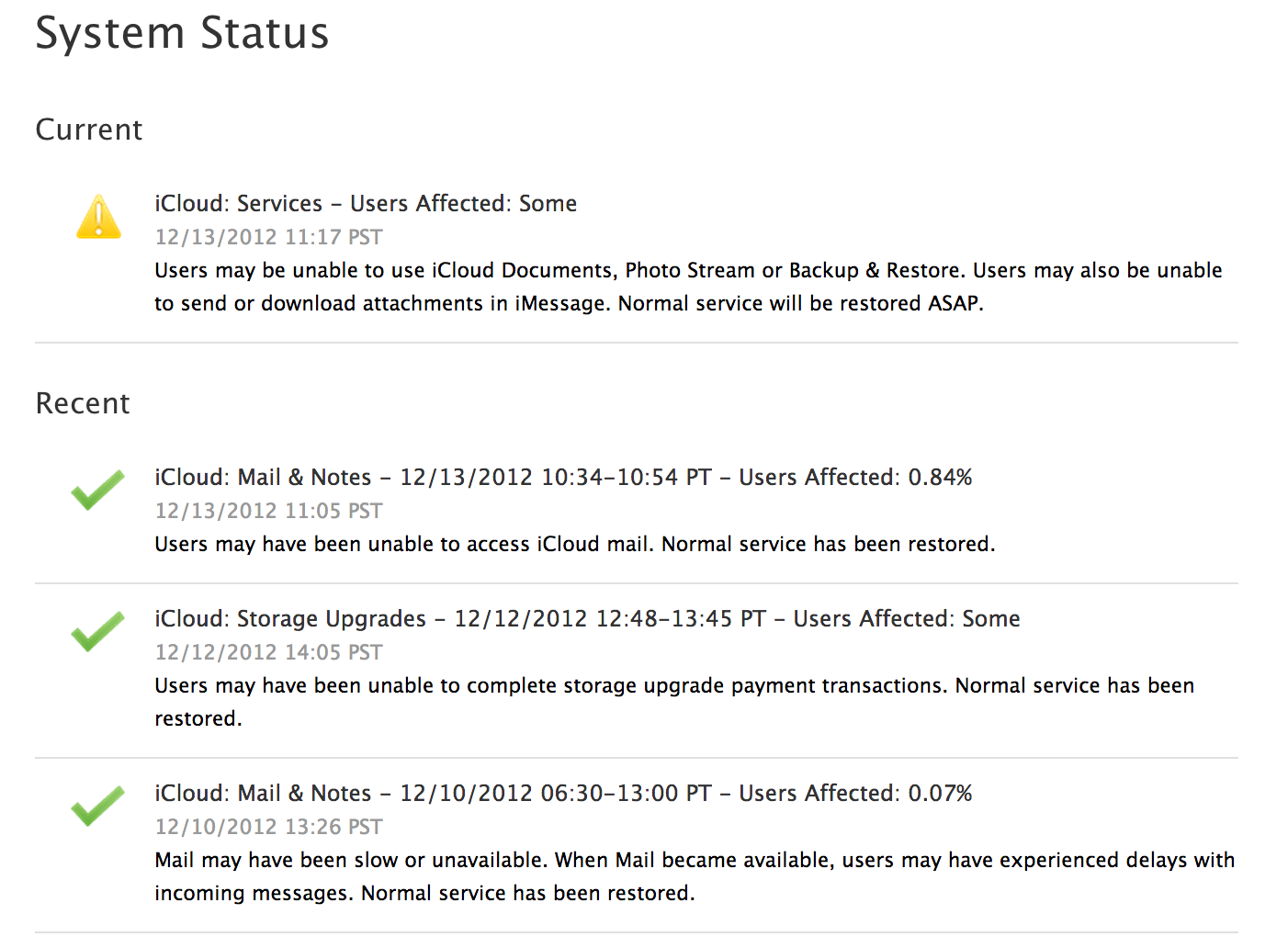The height and width of the screenshot is (948, 1288).
Task: Click the 12/13/2012 11:05 PST timestamp
Action: click(x=268, y=511)
